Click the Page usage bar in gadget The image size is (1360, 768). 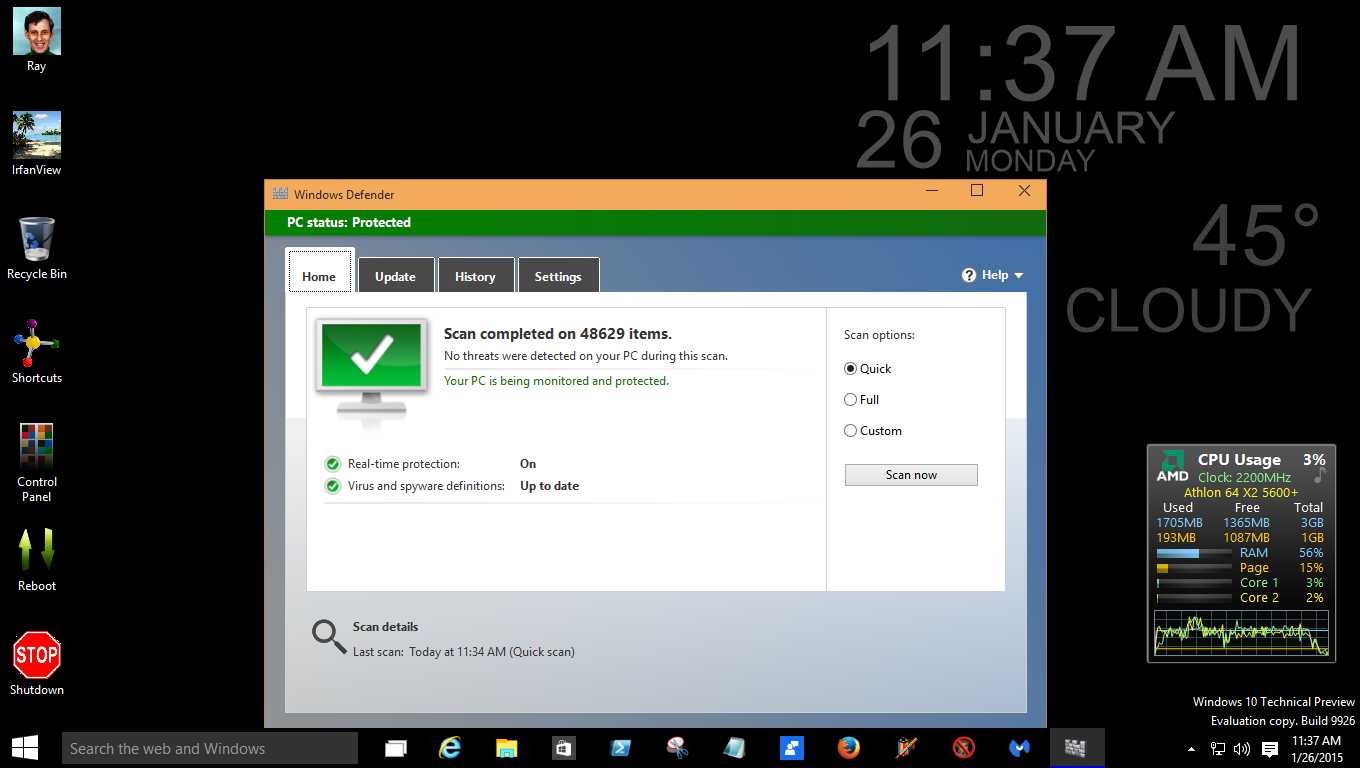coord(1194,568)
